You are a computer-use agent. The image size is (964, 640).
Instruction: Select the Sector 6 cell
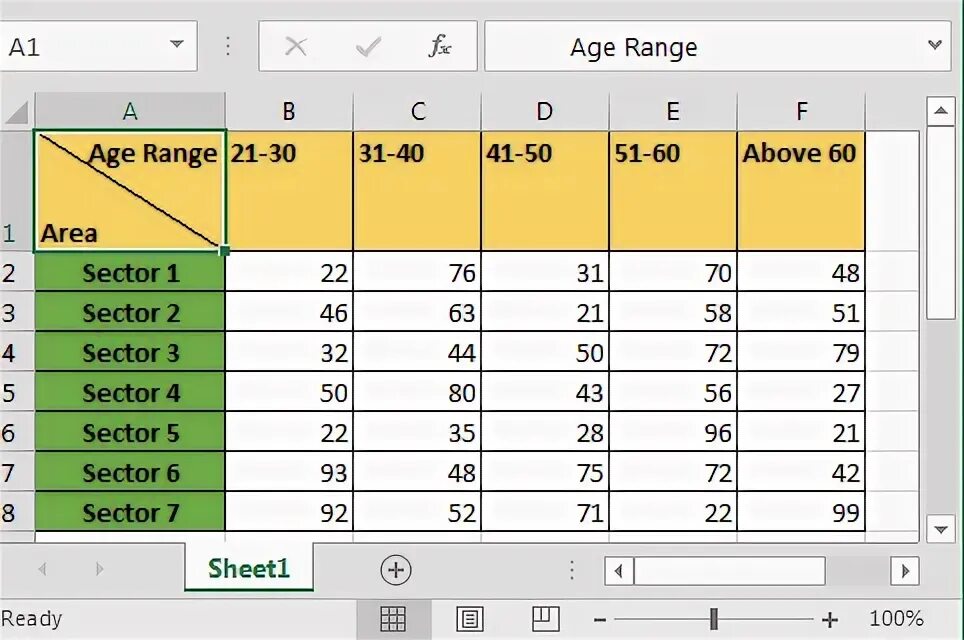(x=130, y=472)
